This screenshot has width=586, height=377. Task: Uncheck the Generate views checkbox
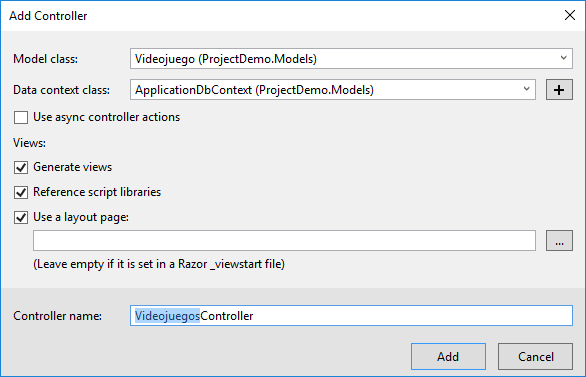click(x=21, y=167)
